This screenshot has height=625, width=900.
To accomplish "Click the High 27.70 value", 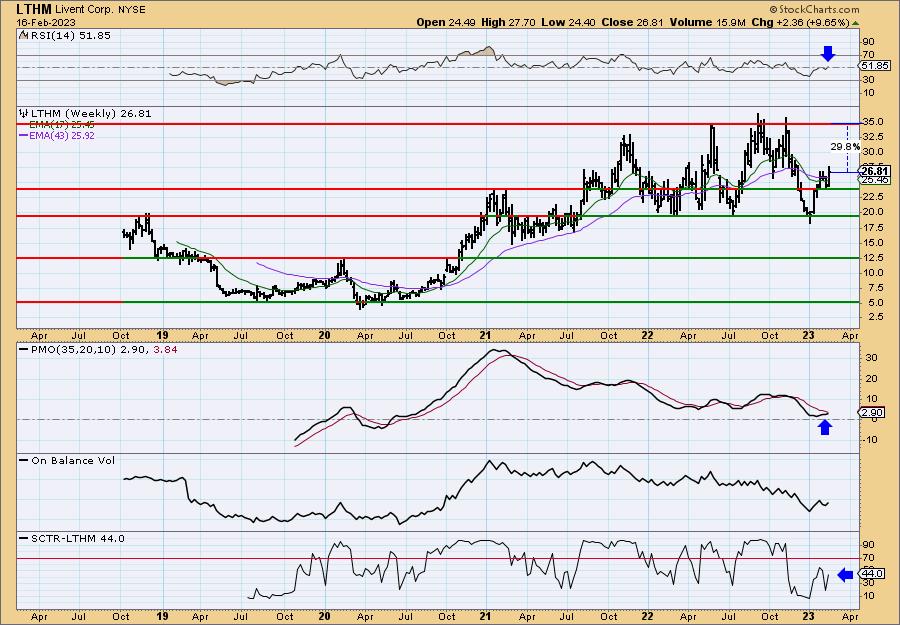I will coord(508,22).
